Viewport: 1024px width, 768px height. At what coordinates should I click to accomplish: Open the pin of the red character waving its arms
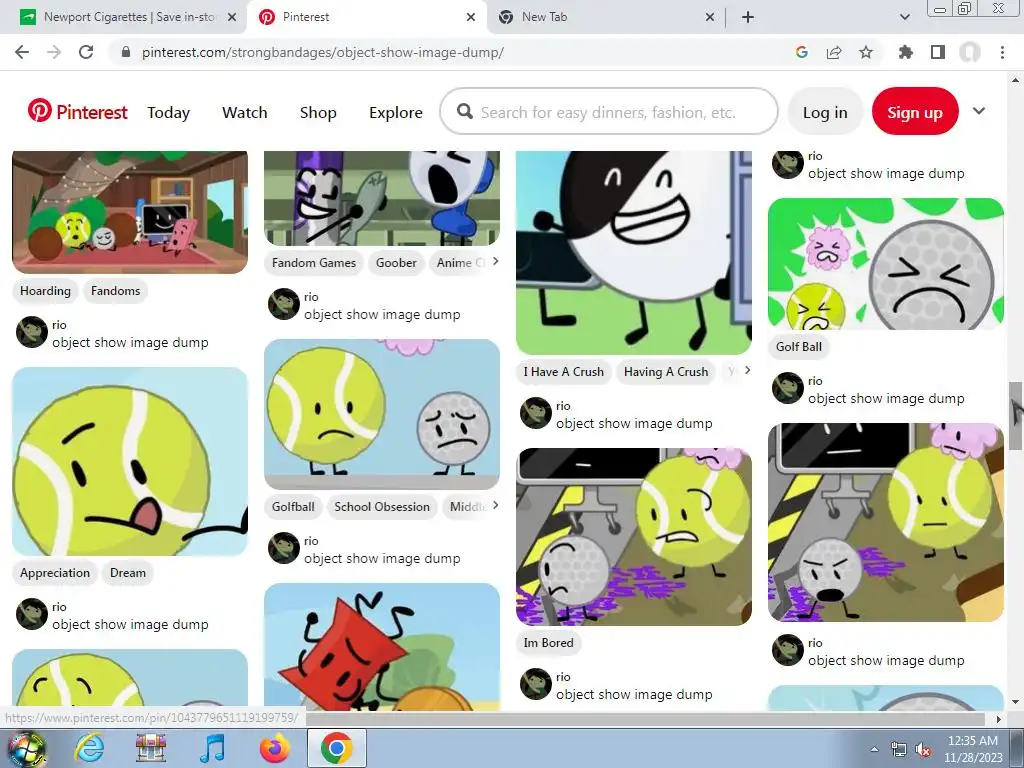pyautogui.click(x=382, y=647)
